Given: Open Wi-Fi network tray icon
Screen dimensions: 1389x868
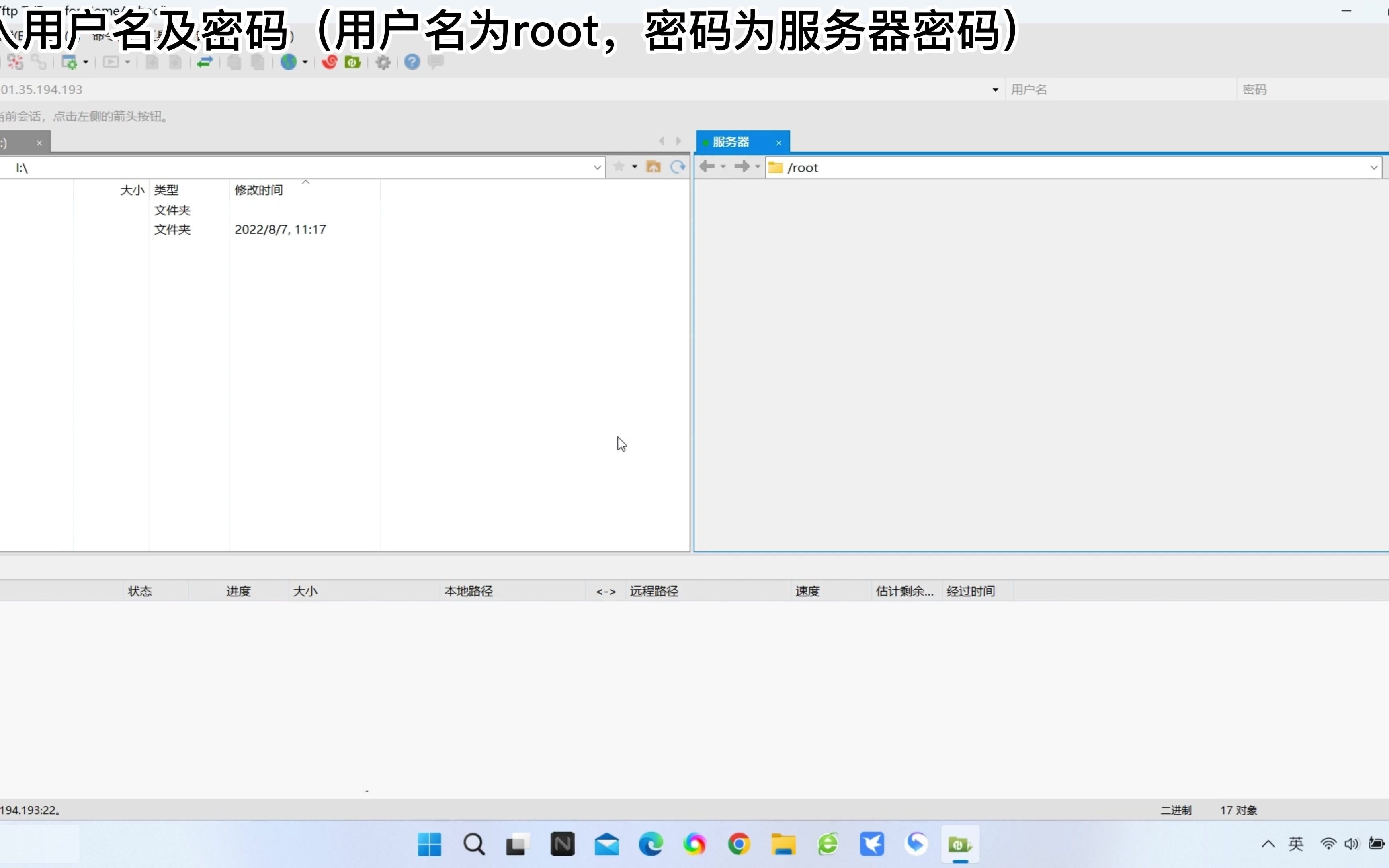Looking at the screenshot, I should click(x=1328, y=844).
